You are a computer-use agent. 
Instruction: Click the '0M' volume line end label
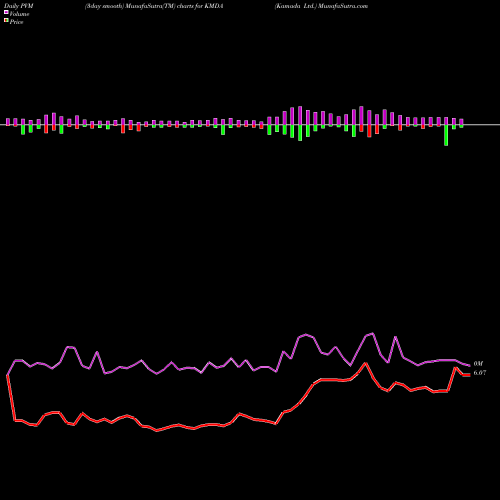pos(478,364)
